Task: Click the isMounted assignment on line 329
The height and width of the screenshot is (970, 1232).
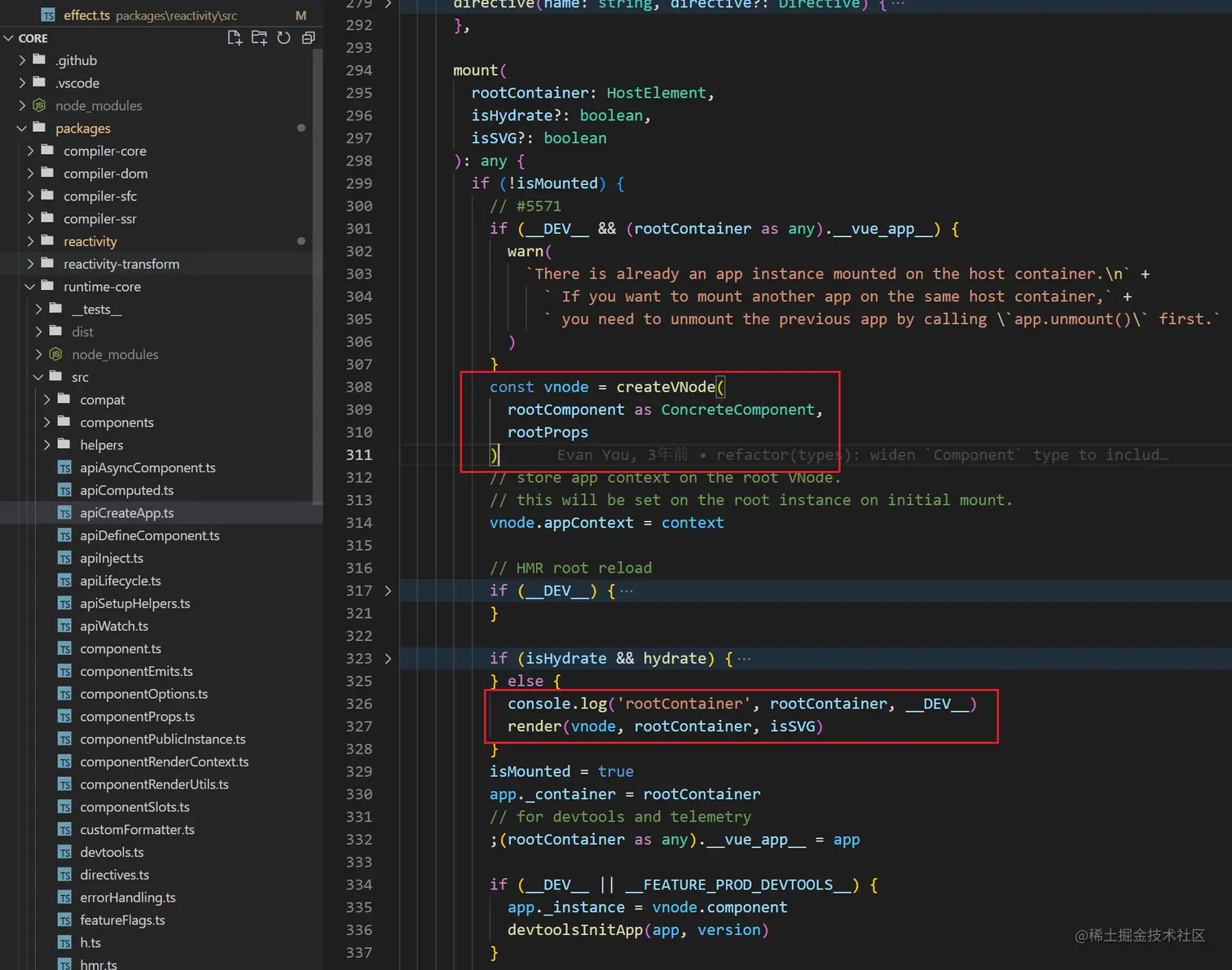Action: coord(561,771)
